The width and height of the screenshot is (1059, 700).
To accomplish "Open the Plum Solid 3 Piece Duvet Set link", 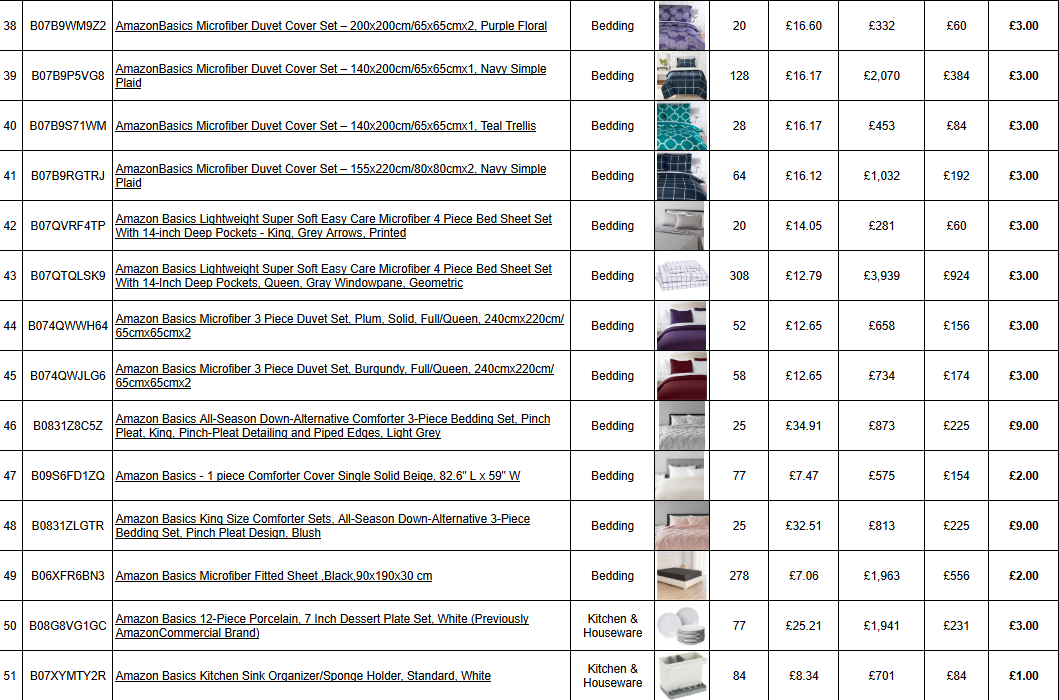I will pos(340,326).
